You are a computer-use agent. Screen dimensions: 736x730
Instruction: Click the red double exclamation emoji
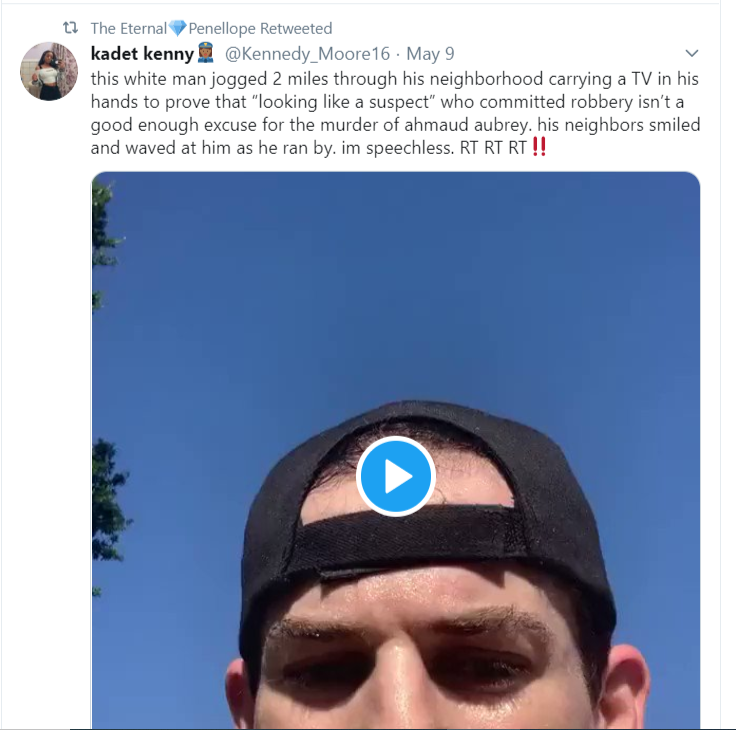tap(539, 147)
